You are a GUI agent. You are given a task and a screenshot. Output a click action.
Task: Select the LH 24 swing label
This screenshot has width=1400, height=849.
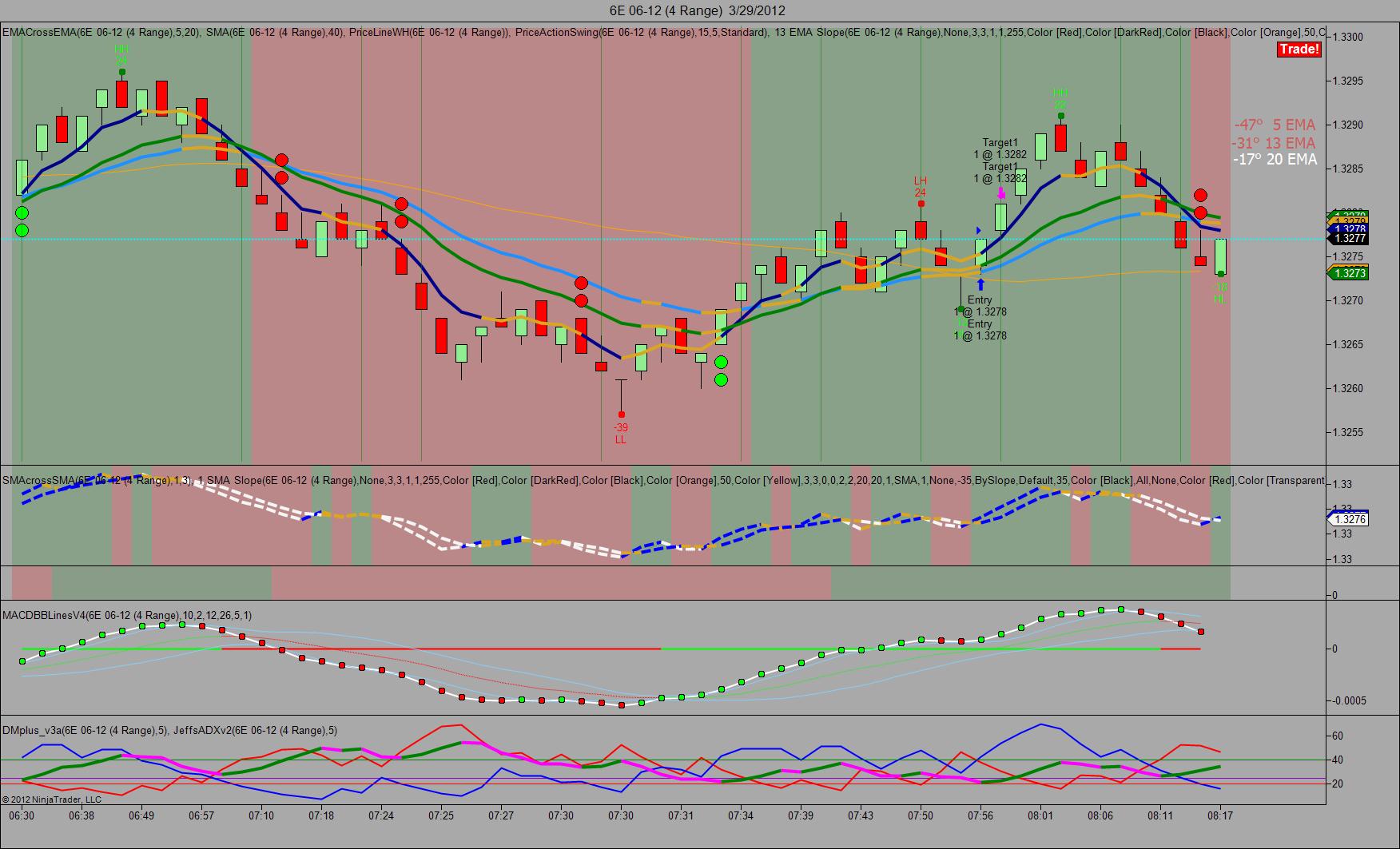tap(921, 187)
